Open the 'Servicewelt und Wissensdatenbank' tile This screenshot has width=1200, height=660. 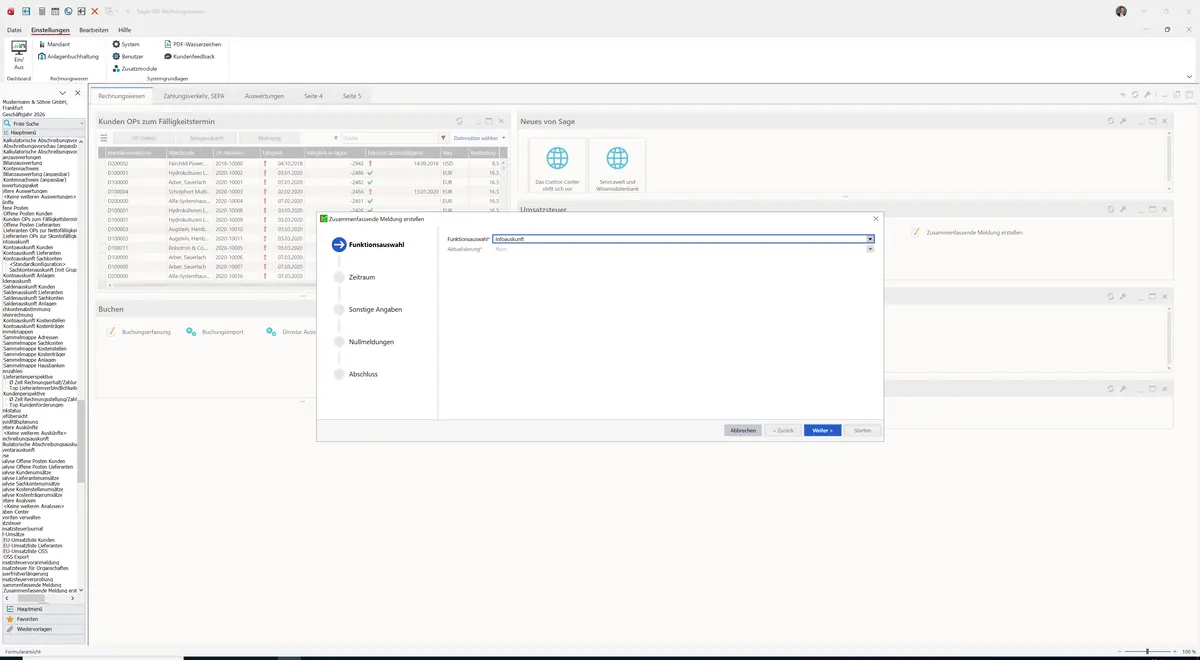point(618,165)
